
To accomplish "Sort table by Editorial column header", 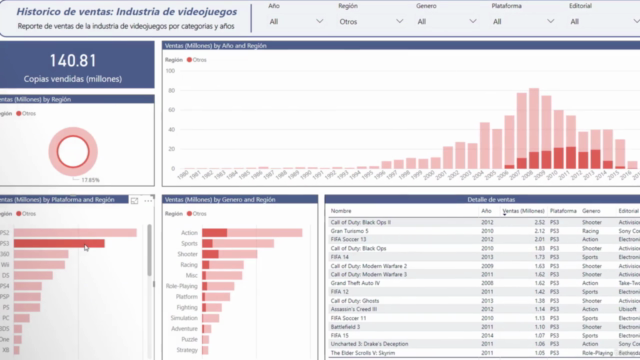I will (629, 211).
